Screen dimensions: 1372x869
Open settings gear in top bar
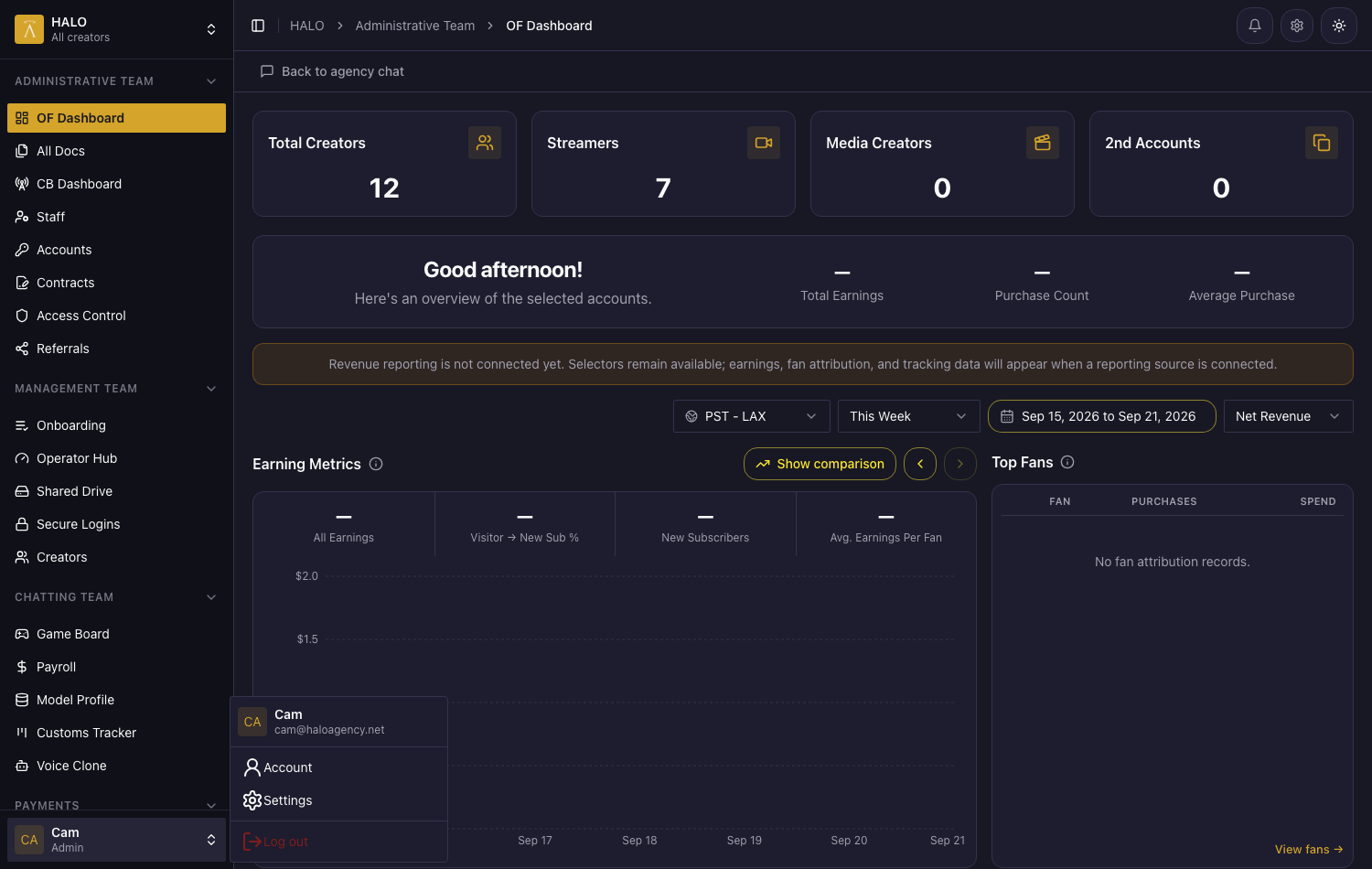[1297, 26]
